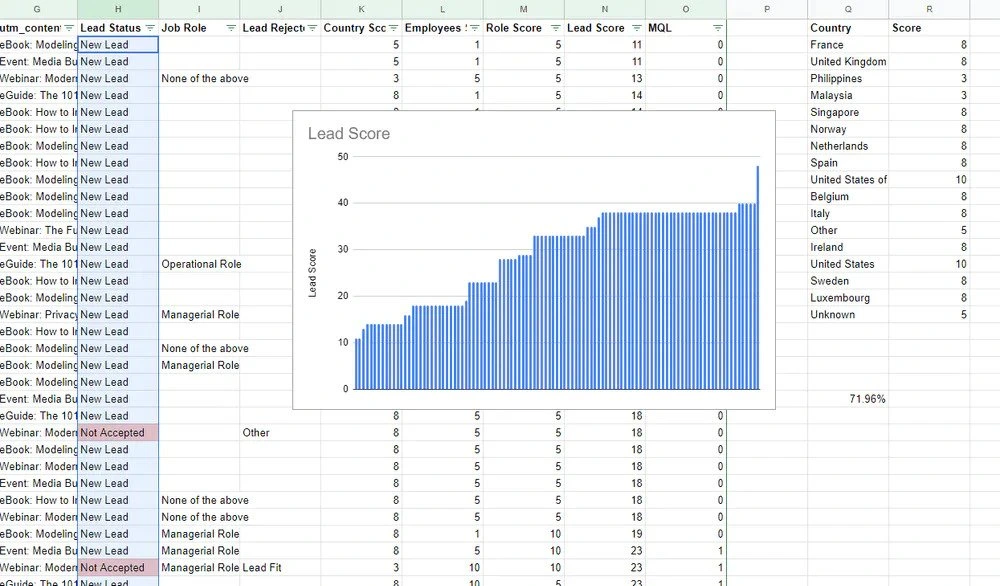Screen dimensions: 1000x586
Task: Select the Malaysia cell
Action: [848, 96]
